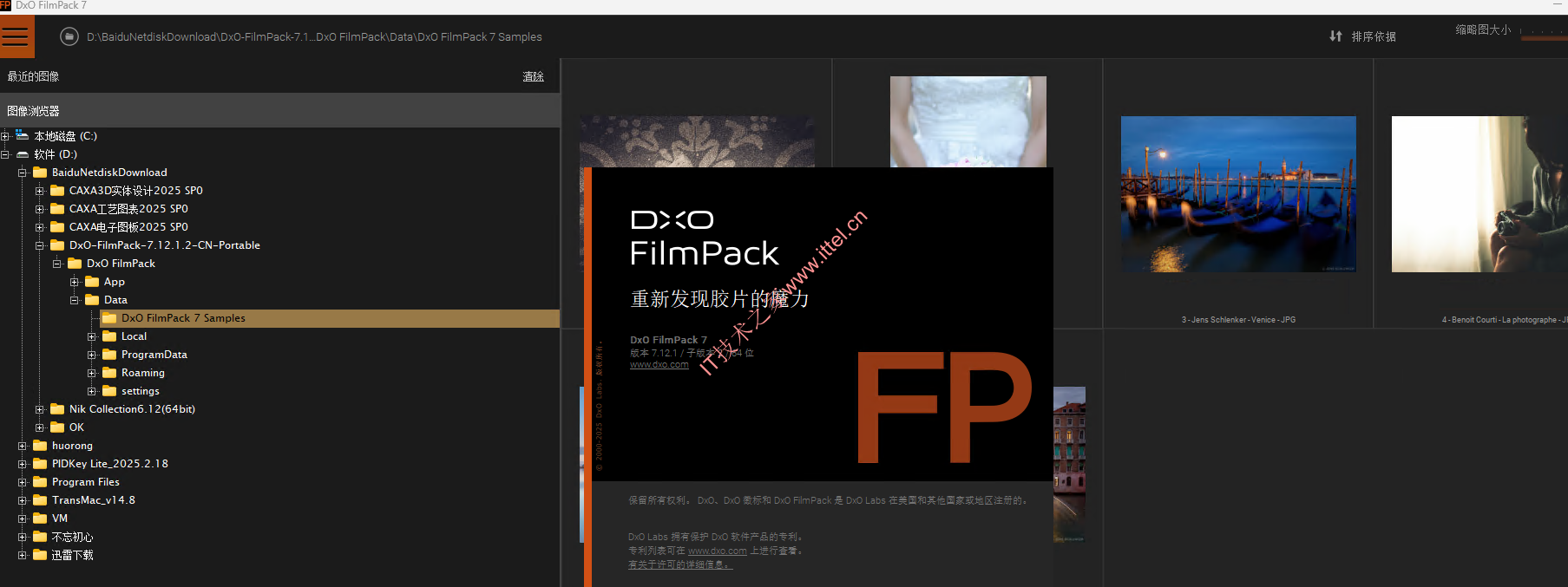Image resolution: width=1568 pixels, height=587 pixels.
Task: Click the folder icon beside the path
Action: point(69,36)
